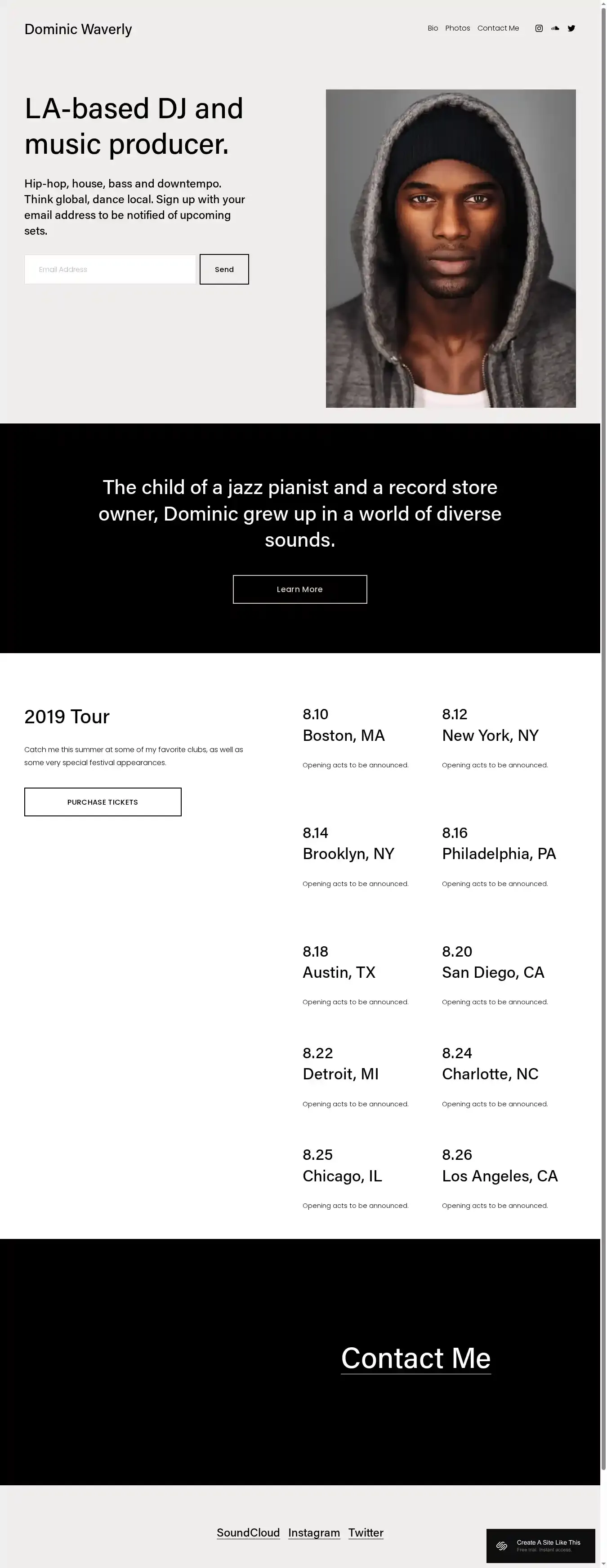The height and width of the screenshot is (1568, 607).
Task: Select Contact Me in the top navigation
Action: point(498,29)
